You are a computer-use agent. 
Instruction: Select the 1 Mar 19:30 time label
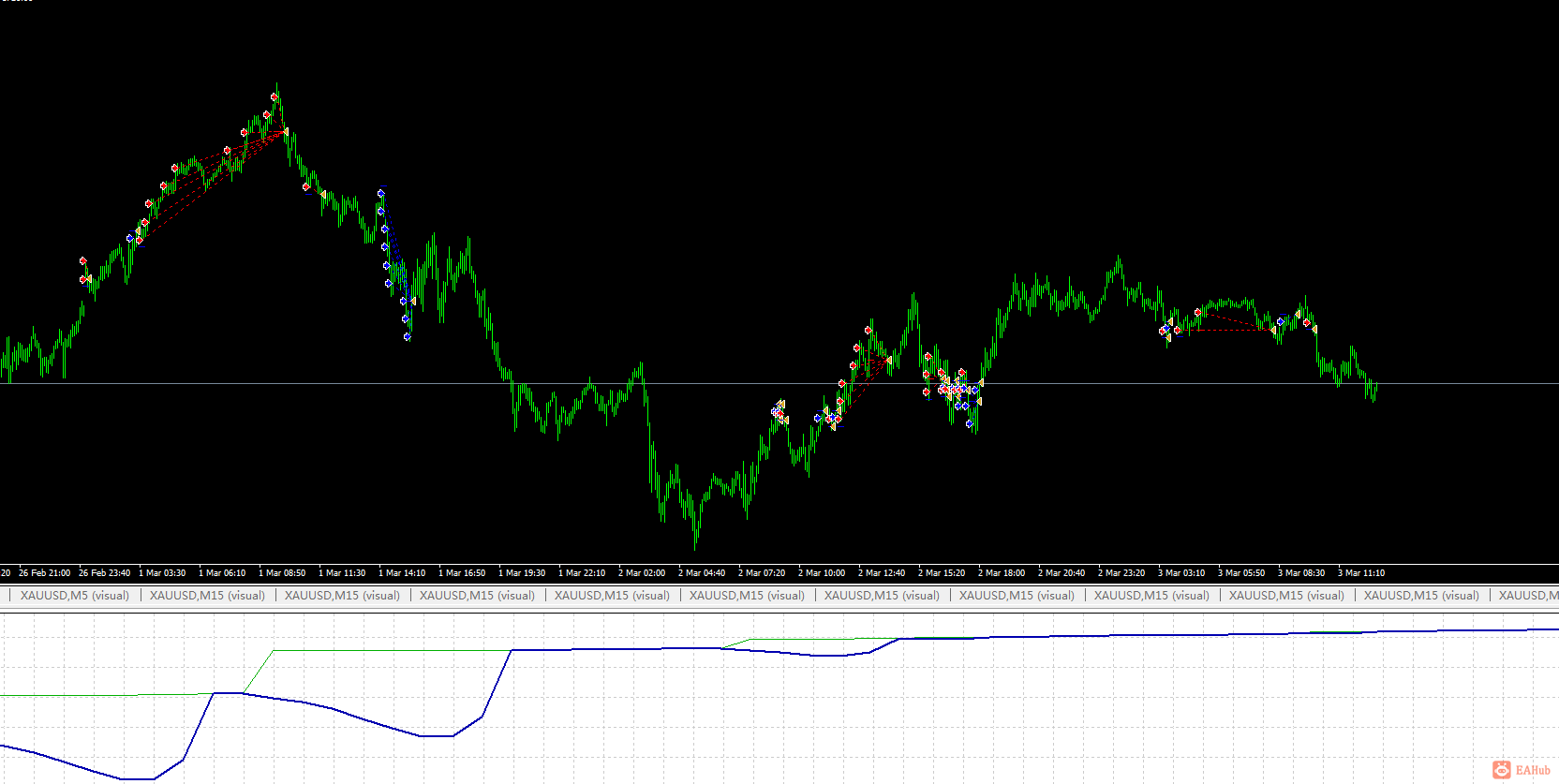[522, 573]
